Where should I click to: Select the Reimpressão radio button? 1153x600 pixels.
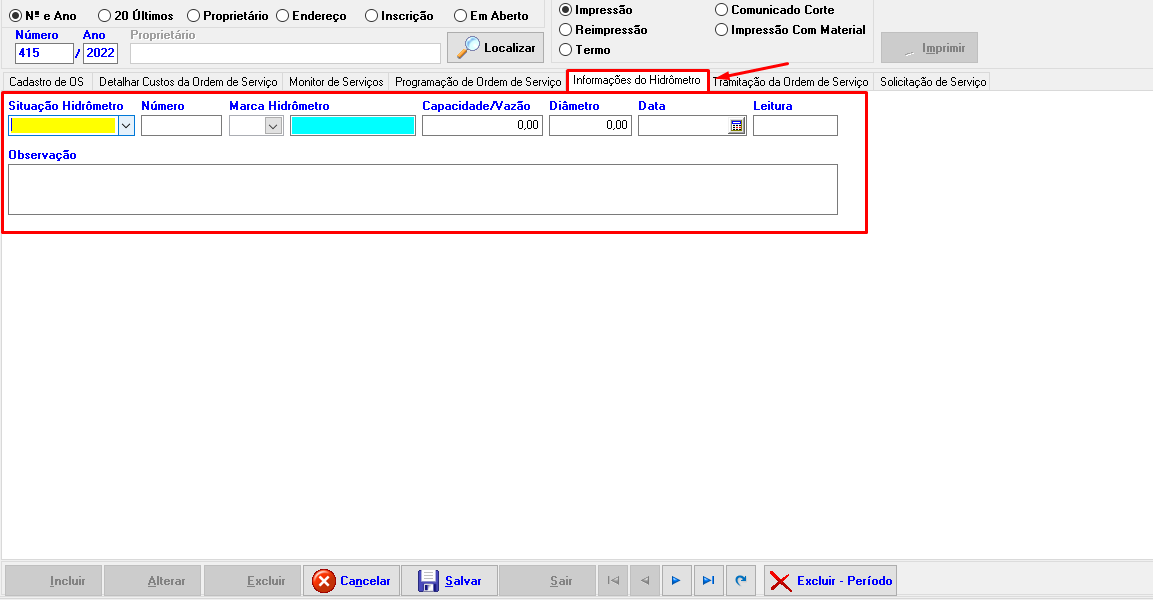(566, 30)
